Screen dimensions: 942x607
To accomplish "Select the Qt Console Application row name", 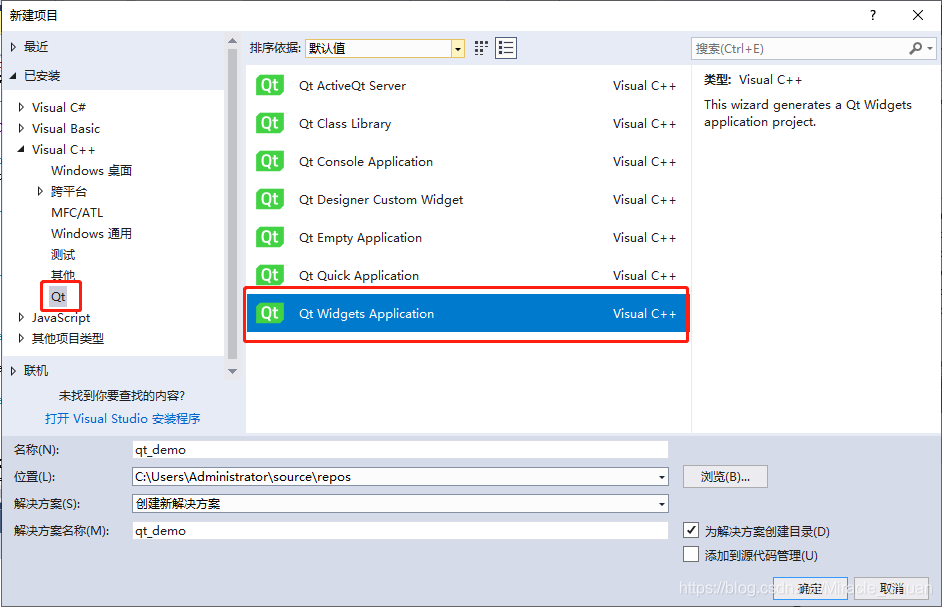I will [x=366, y=162].
